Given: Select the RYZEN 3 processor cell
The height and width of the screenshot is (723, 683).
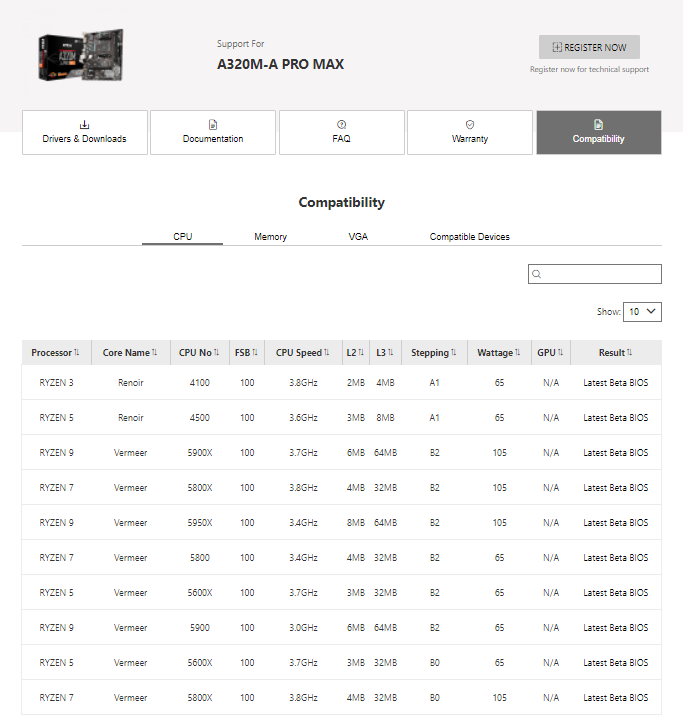Looking at the screenshot, I should tap(56, 383).
